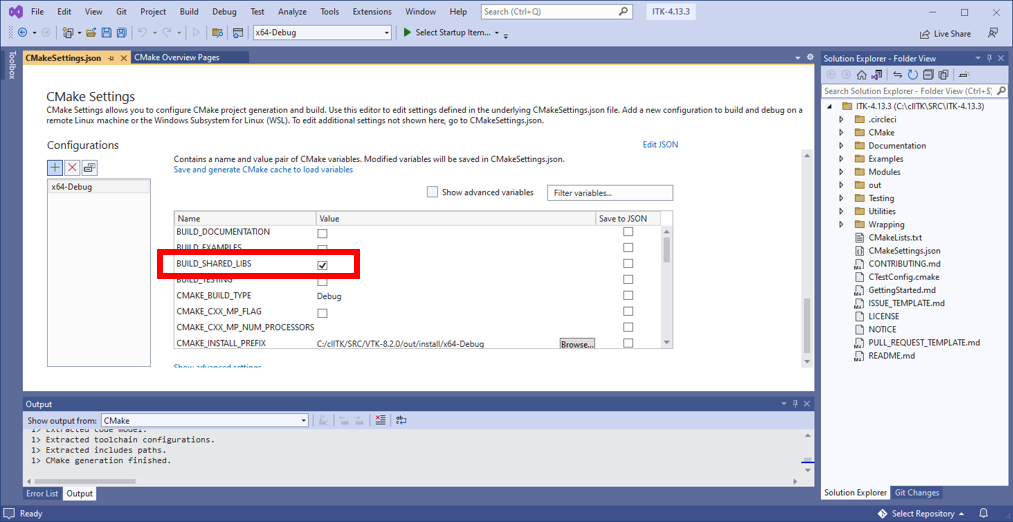Save the current file with the Save icon

tap(106, 32)
